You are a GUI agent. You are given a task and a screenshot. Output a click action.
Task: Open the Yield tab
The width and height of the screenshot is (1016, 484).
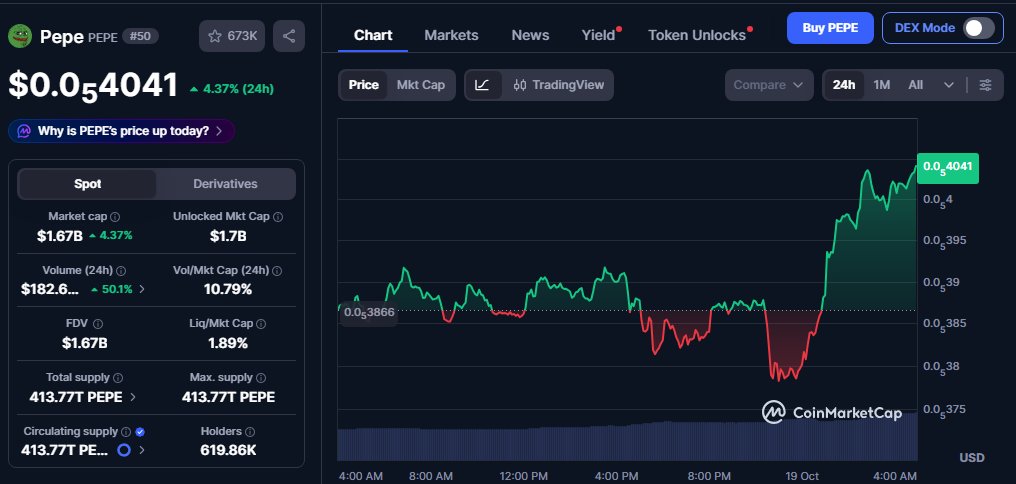[599, 35]
